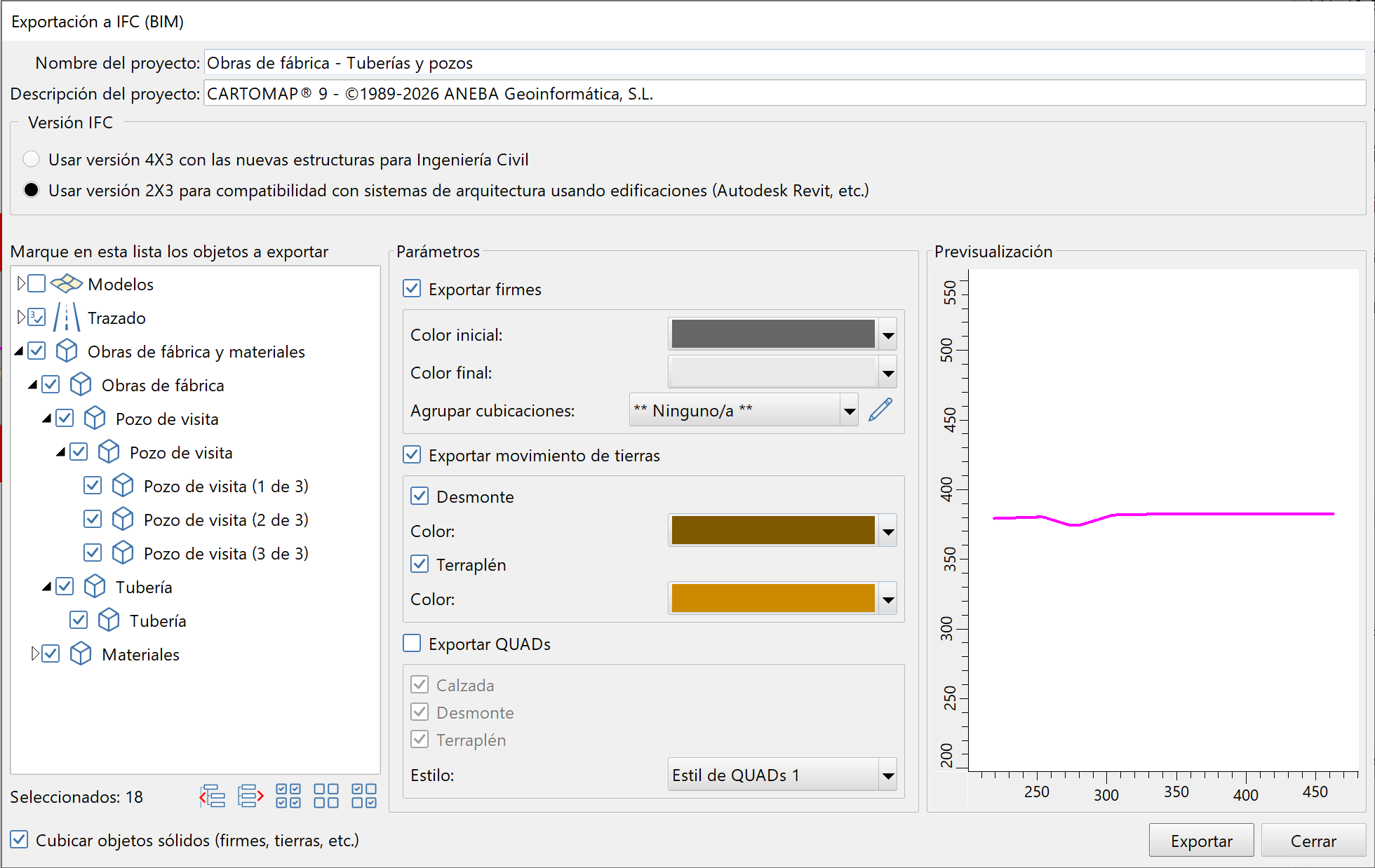Click the collapse tree icon with left arrow
The image size is (1375, 868).
click(213, 796)
